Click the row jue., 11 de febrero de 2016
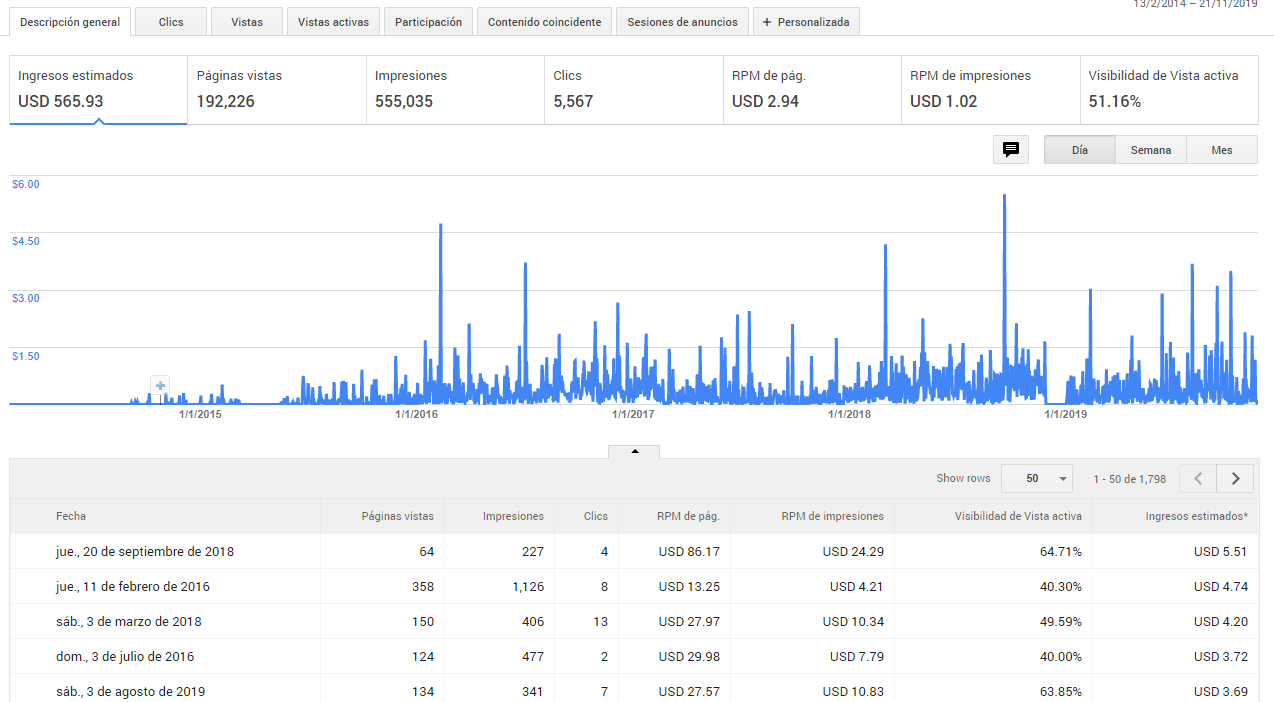Screen dimensions: 1274x702 point(634,586)
